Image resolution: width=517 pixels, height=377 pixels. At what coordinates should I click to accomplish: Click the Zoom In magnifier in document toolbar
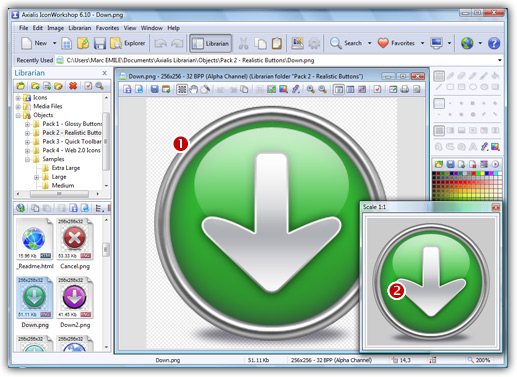coord(311,89)
